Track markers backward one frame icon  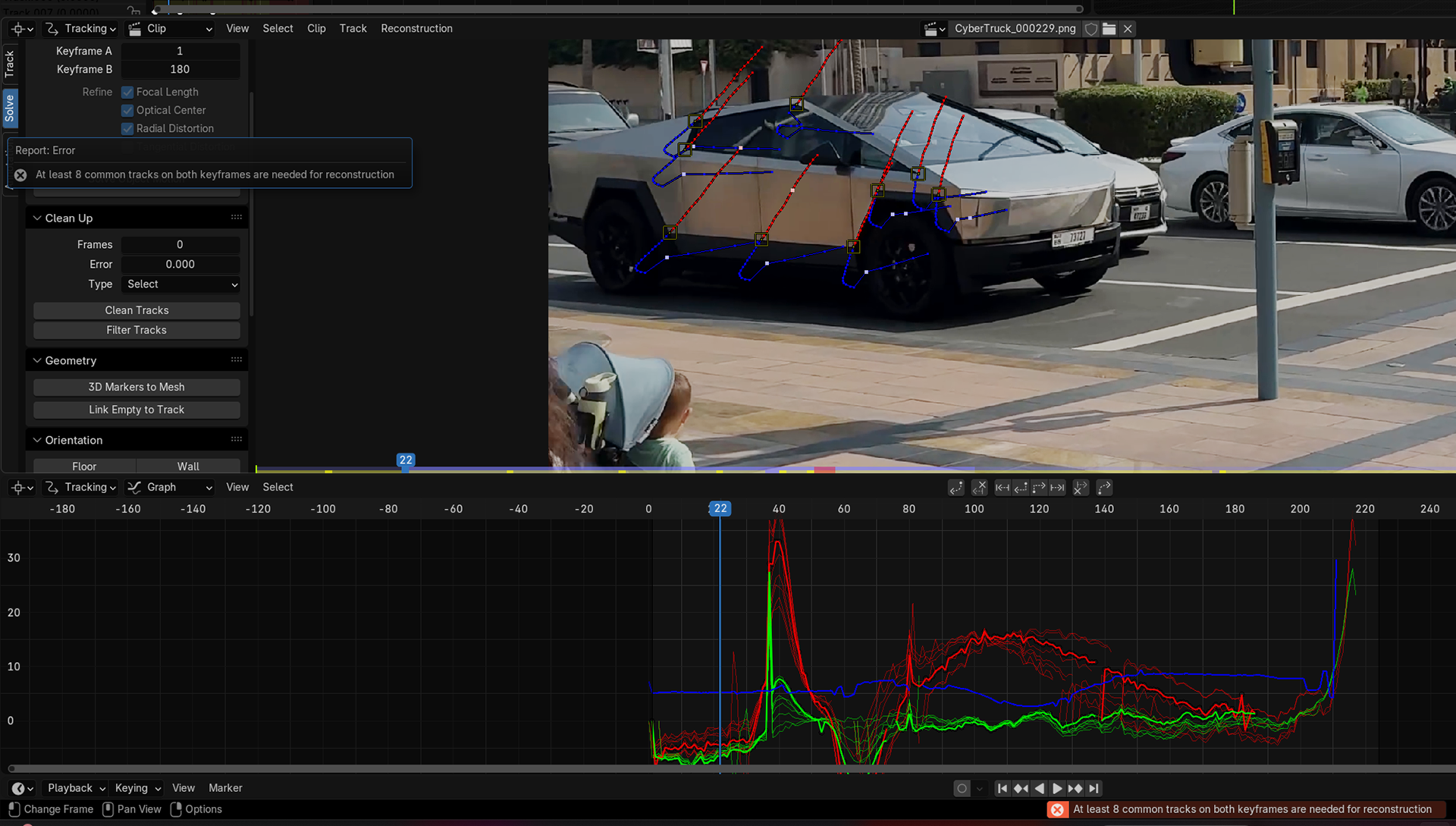[x=1021, y=488]
